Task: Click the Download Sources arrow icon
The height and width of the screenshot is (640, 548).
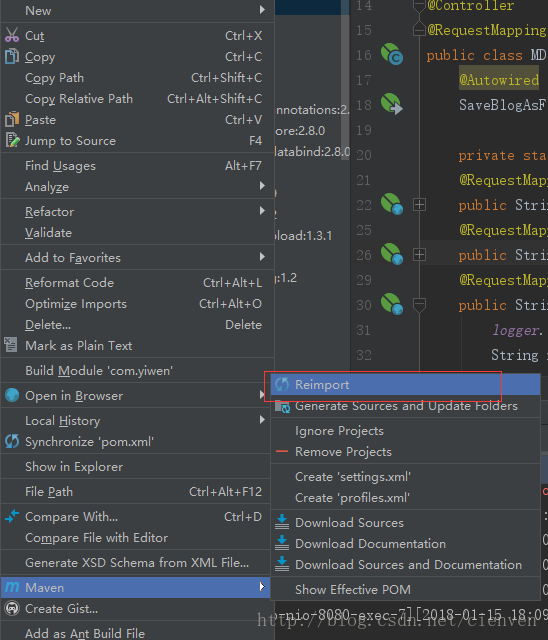Action: click(x=282, y=522)
